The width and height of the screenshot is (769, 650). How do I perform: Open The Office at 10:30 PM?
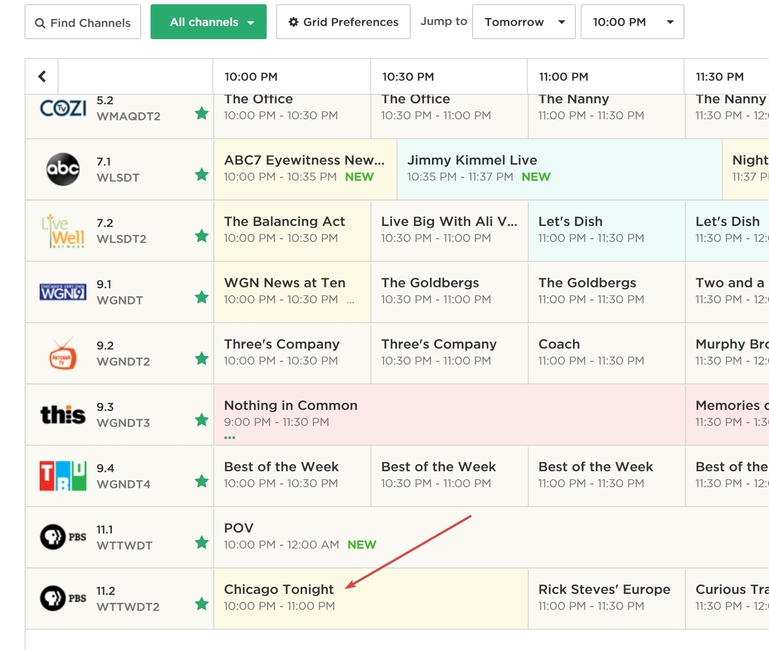click(449, 116)
